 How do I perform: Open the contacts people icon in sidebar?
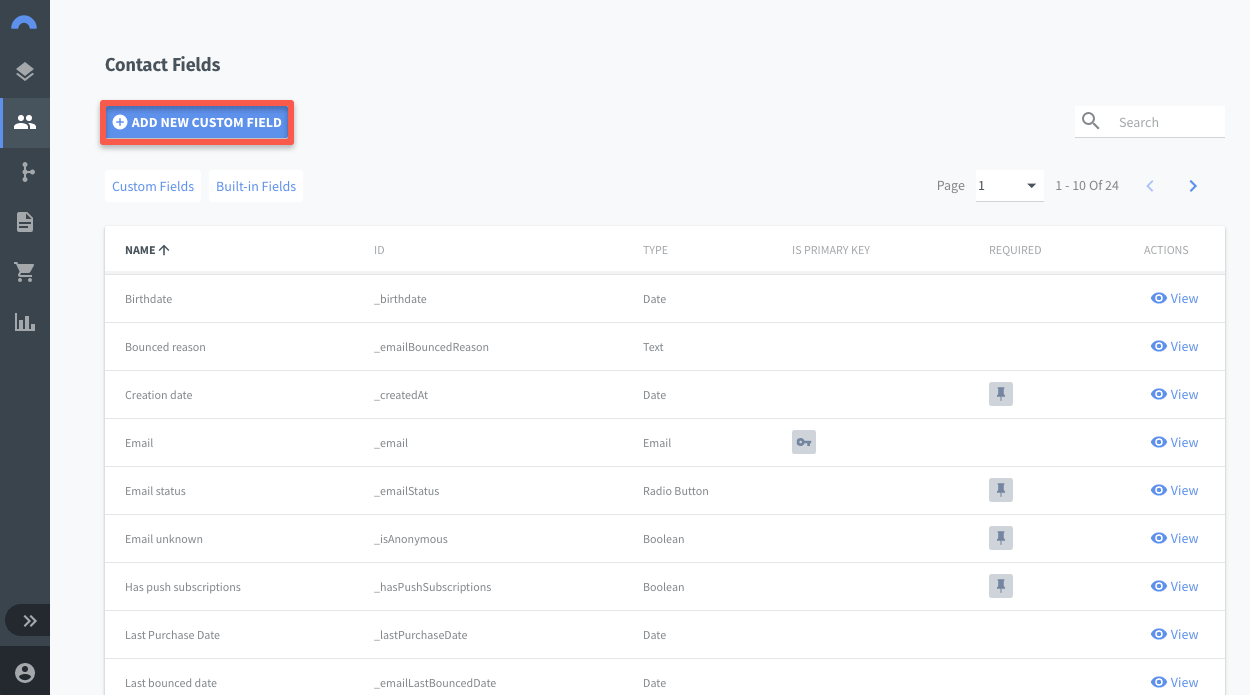coord(25,122)
